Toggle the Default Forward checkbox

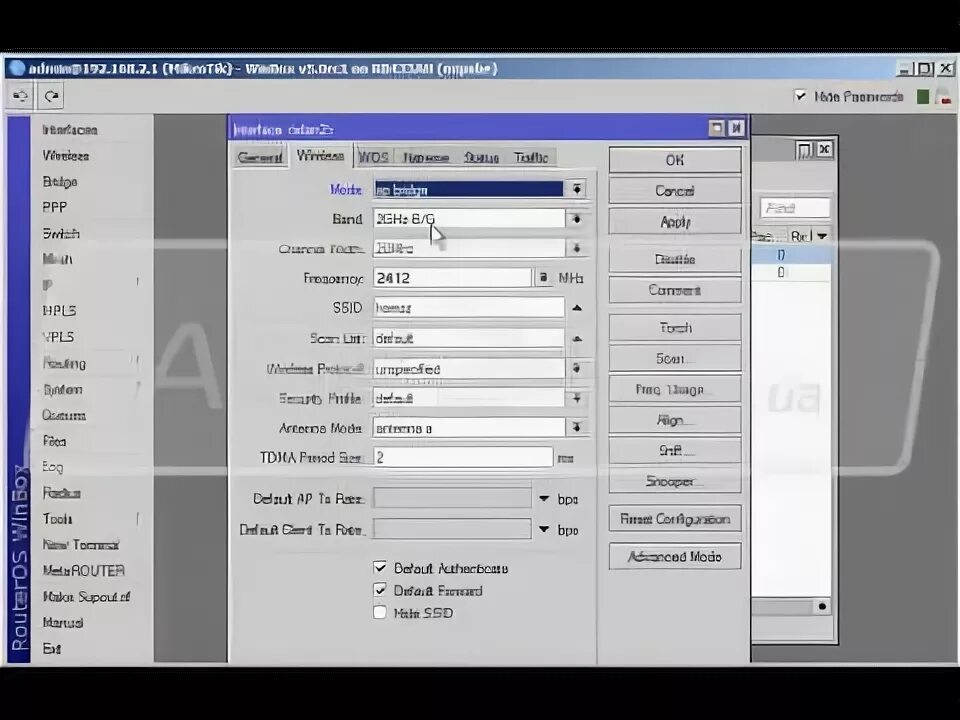tap(380, 590)
